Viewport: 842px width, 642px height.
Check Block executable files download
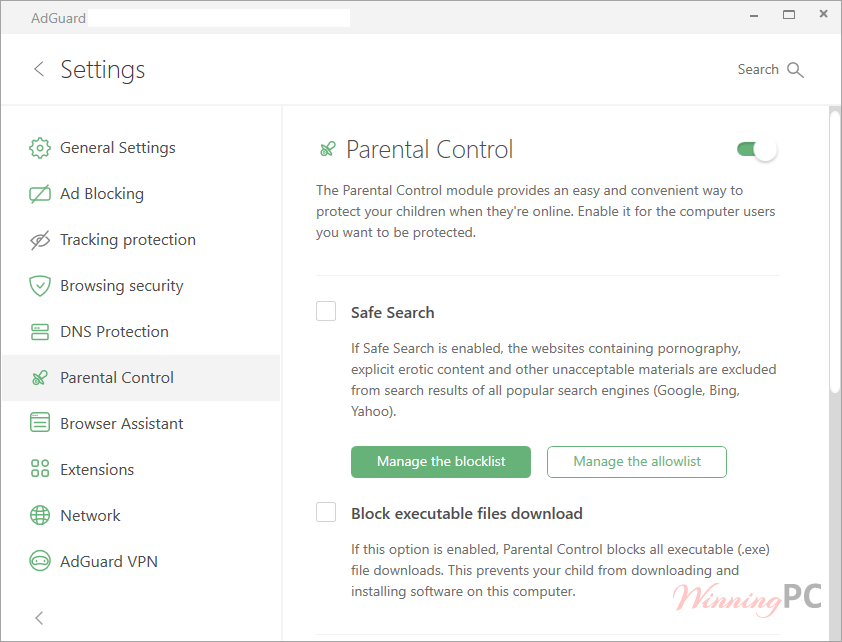click(x=326, y=511)
